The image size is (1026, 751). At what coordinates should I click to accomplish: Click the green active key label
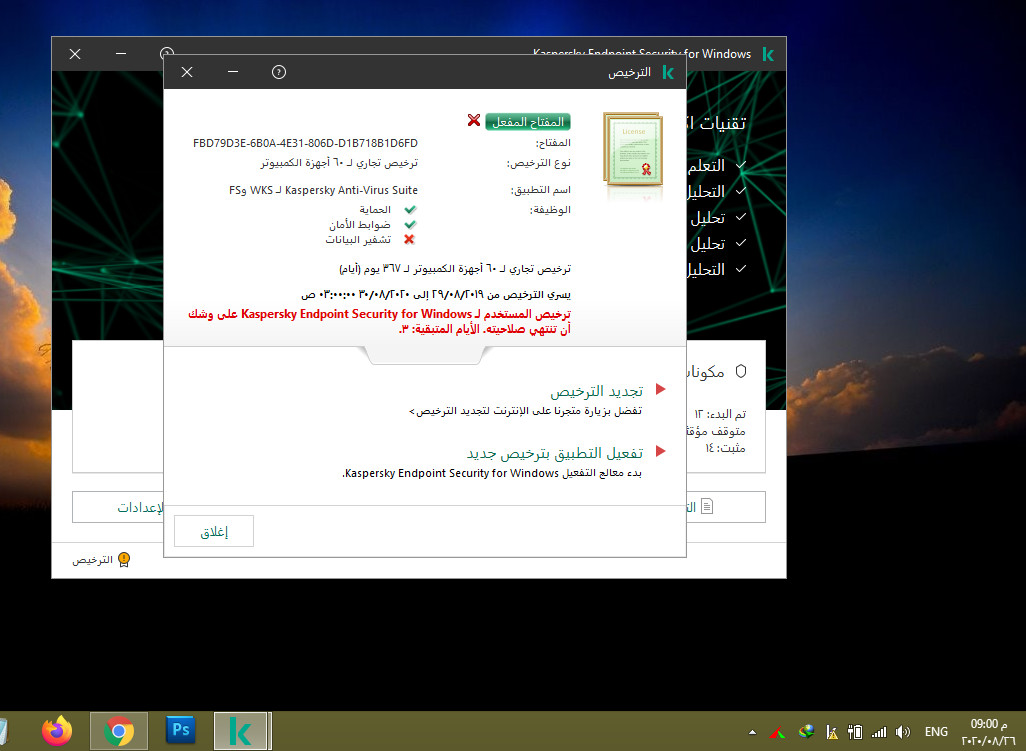point(527,121)
